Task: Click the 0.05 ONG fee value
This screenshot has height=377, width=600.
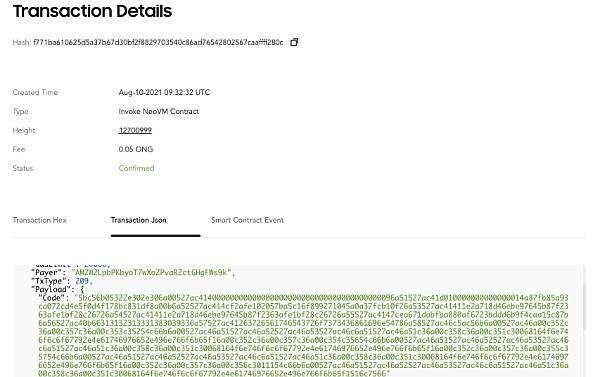Action: click(135, 149)
